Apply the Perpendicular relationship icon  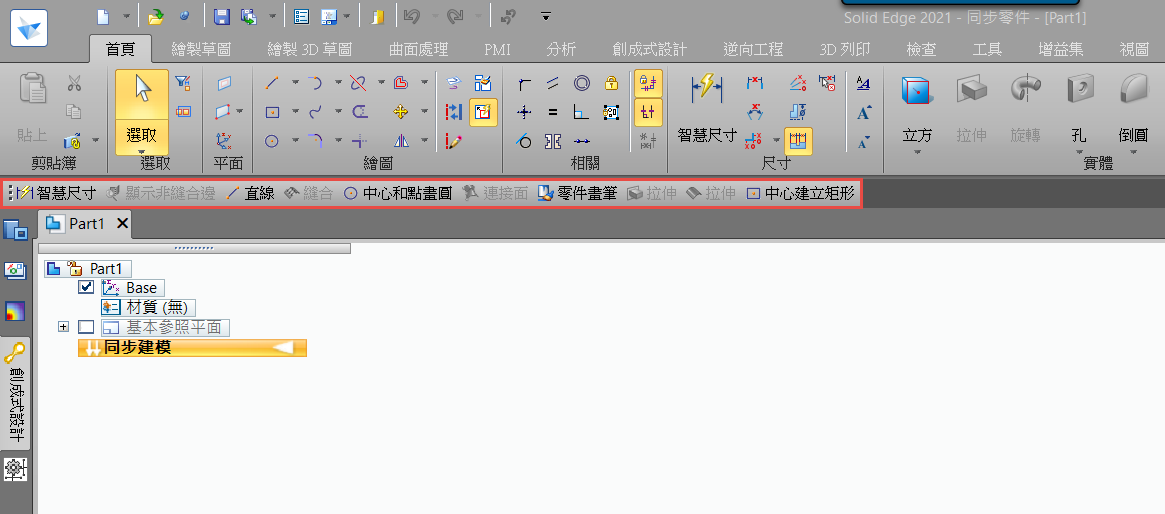(x=582, y=112)
